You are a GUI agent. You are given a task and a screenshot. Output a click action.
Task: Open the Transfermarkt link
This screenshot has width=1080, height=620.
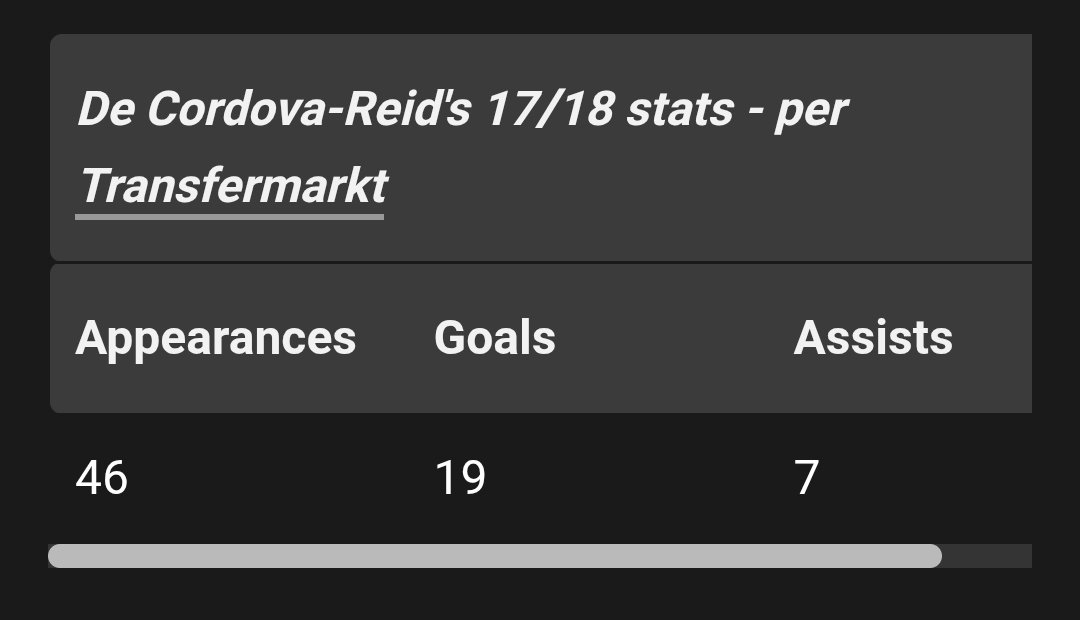click(x=232, y=186)
